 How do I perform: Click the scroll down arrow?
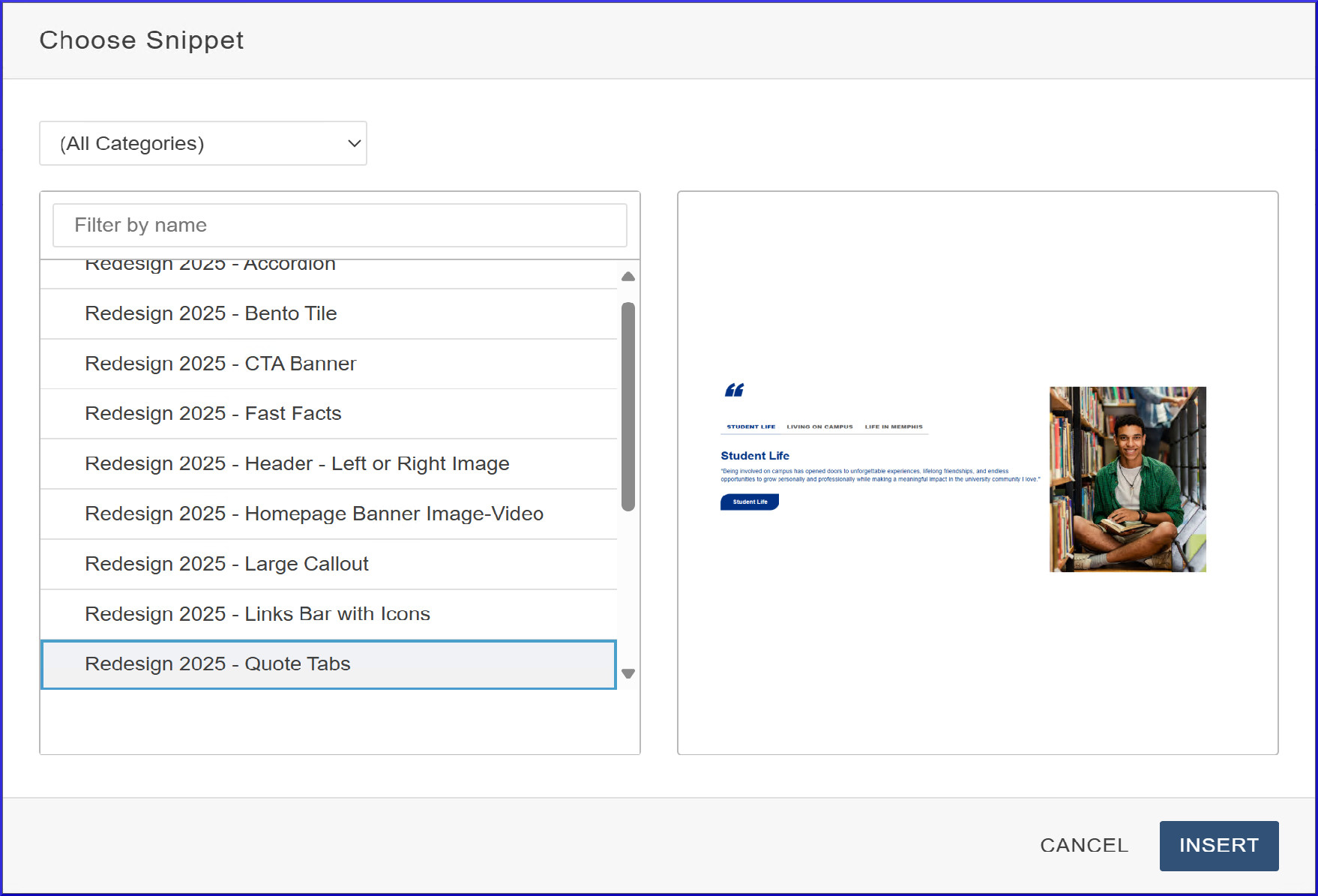click(628, 673)
